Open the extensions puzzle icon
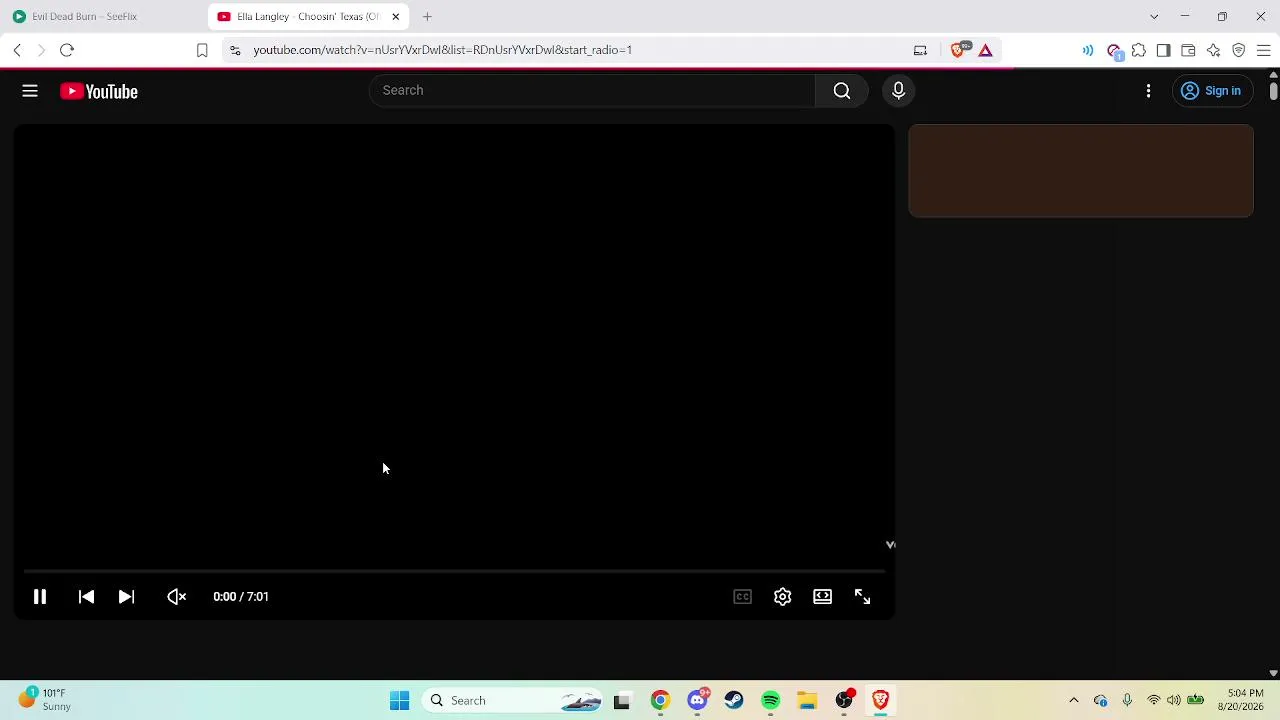The width and height of the screenshot is (1280, 720). click(1138, 50)
